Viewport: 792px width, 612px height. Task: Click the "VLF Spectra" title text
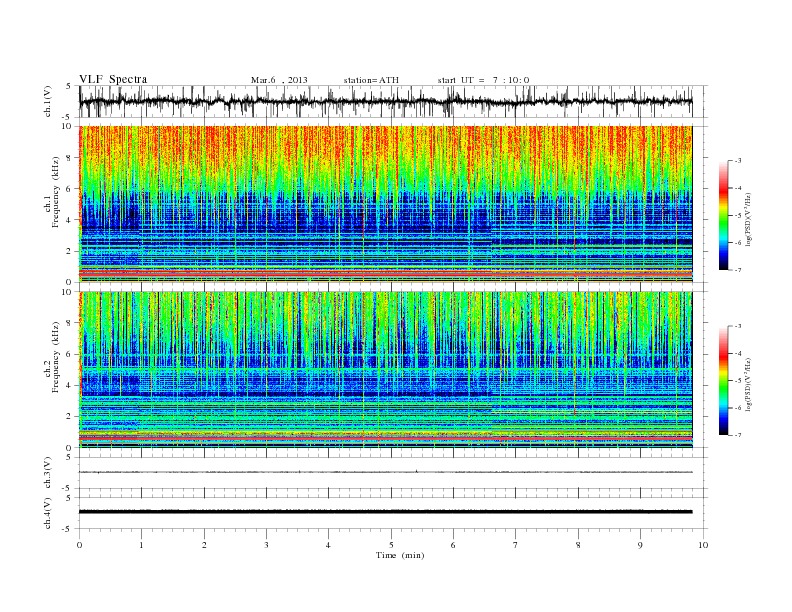click(x=113, y=79)
